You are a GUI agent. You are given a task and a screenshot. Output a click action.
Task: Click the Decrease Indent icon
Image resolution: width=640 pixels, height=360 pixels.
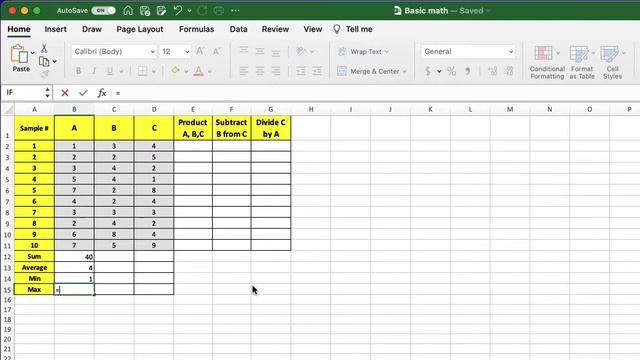coord(301,71)
